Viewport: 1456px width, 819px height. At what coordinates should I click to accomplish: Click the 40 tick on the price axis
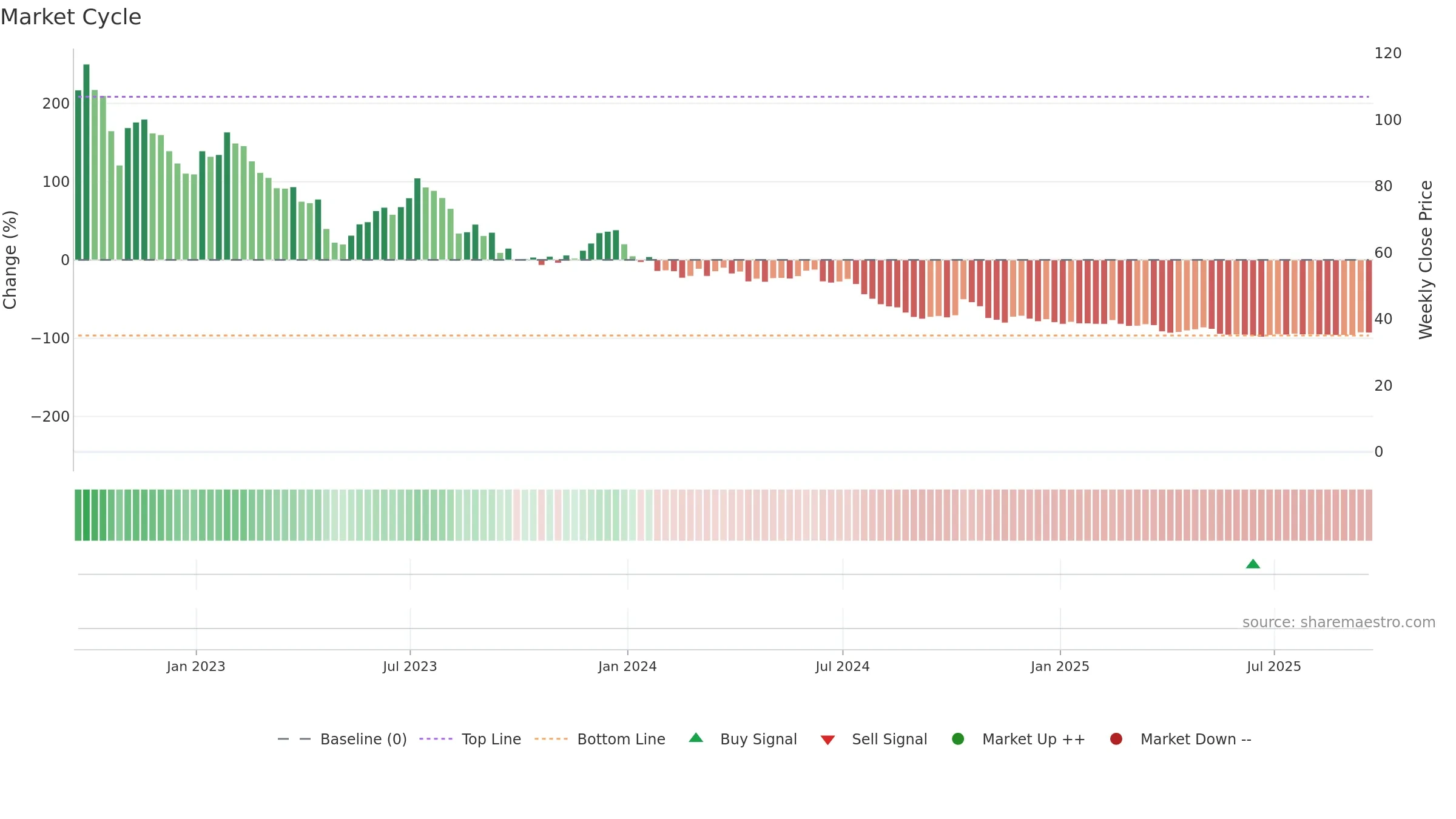(1383, 319)
